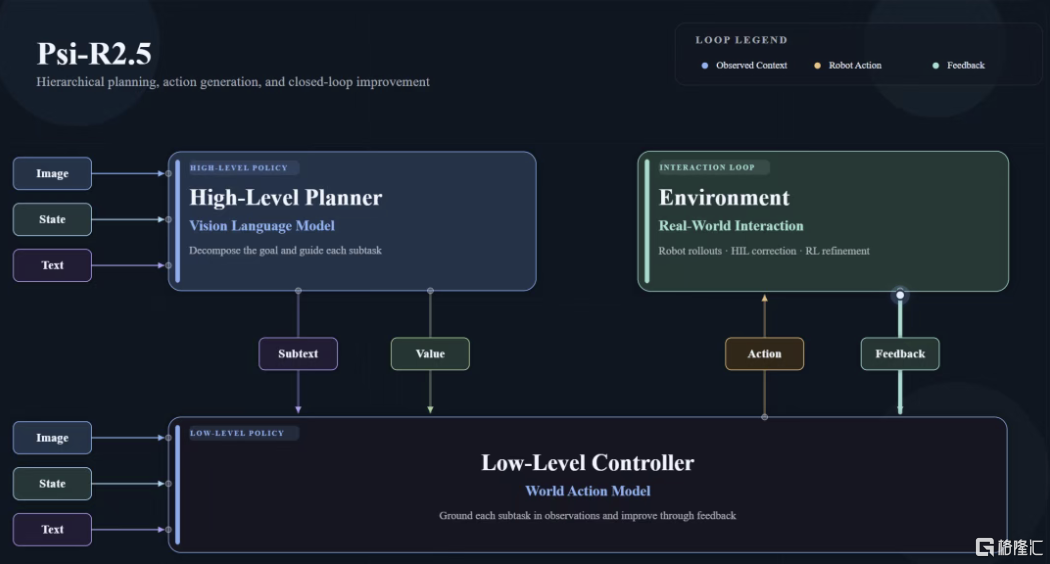Select the Feedback connector box

900,354
